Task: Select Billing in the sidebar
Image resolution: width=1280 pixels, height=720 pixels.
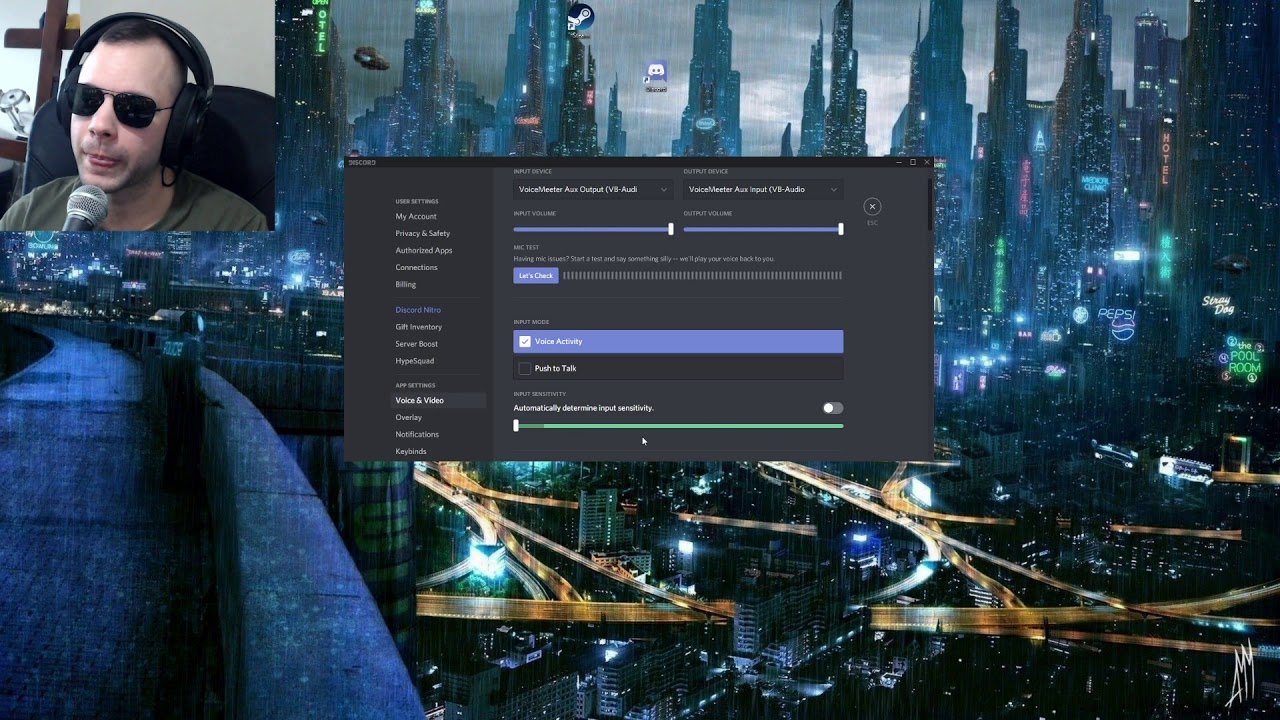Action: tap(406, 284)
